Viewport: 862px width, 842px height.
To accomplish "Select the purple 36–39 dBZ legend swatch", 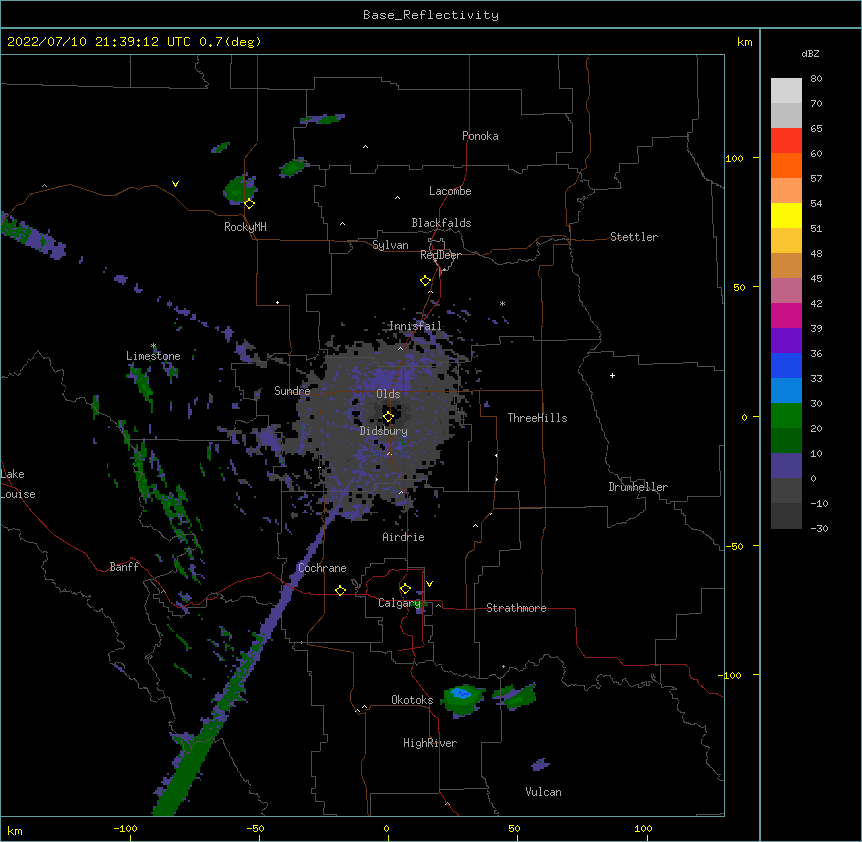I will tap(786, 340).
